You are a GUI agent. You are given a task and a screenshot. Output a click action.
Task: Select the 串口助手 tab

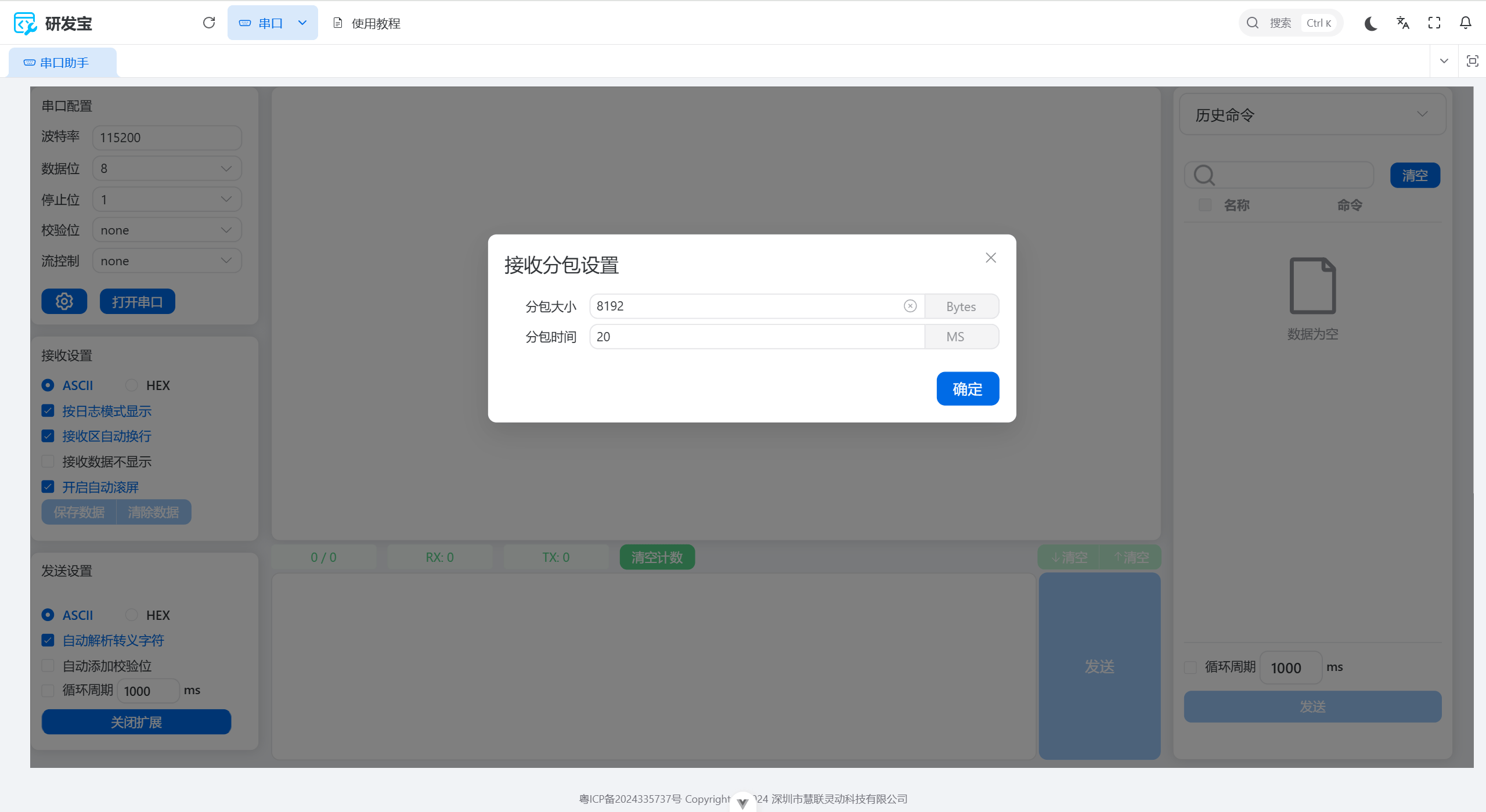[63, 63]
